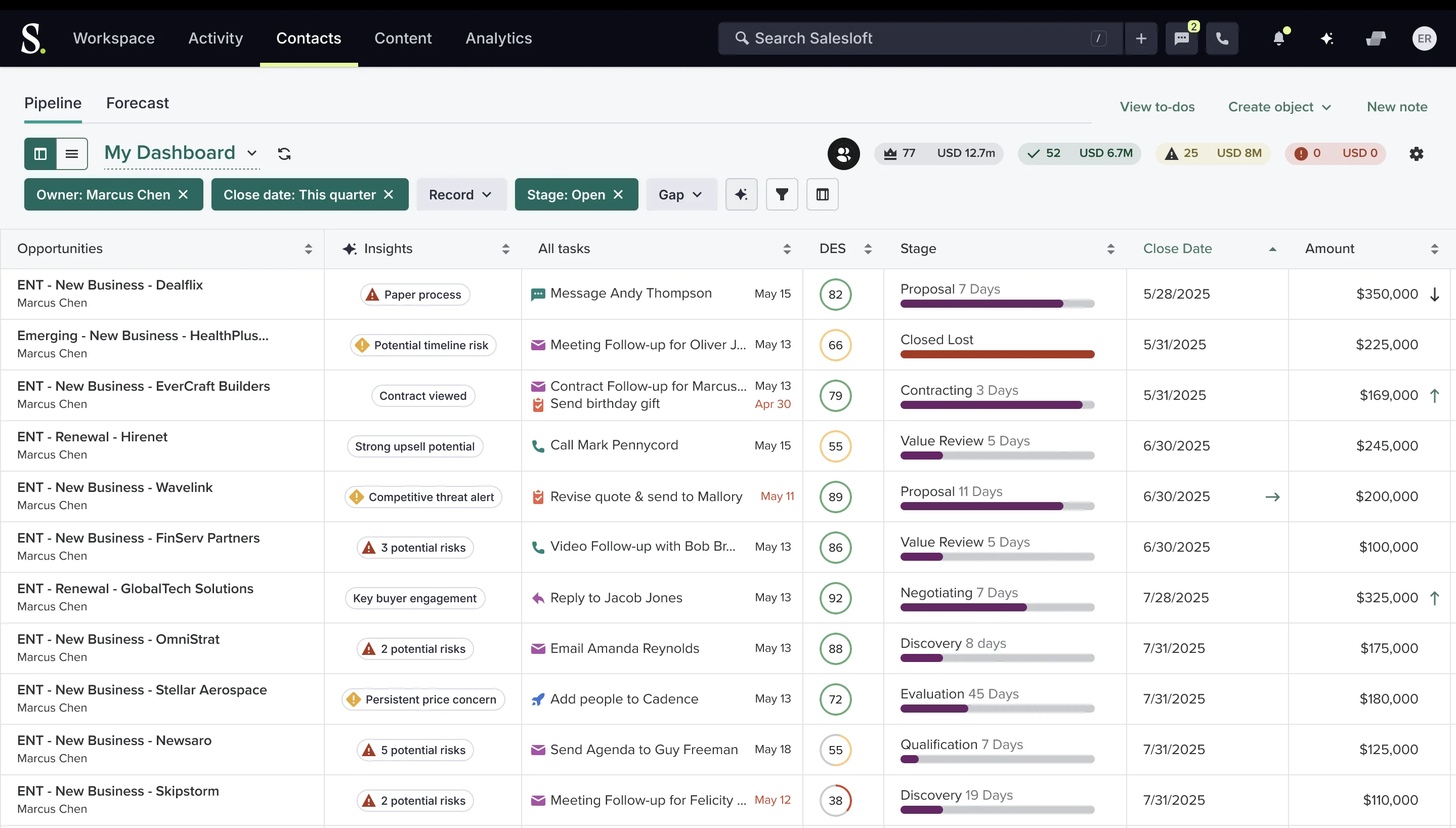The width and height of the screenshot is (1456, 828).
Task: Click the Paper process insight pill
Action: click(415, 295)
